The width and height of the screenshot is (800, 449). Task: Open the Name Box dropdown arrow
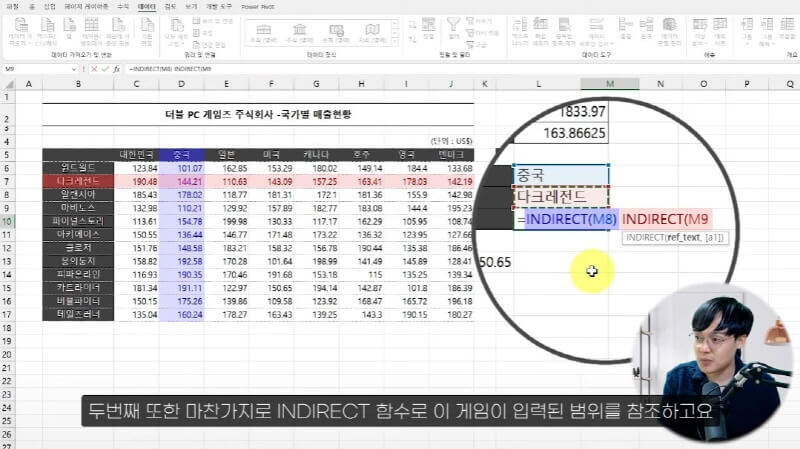coord(73,69)
